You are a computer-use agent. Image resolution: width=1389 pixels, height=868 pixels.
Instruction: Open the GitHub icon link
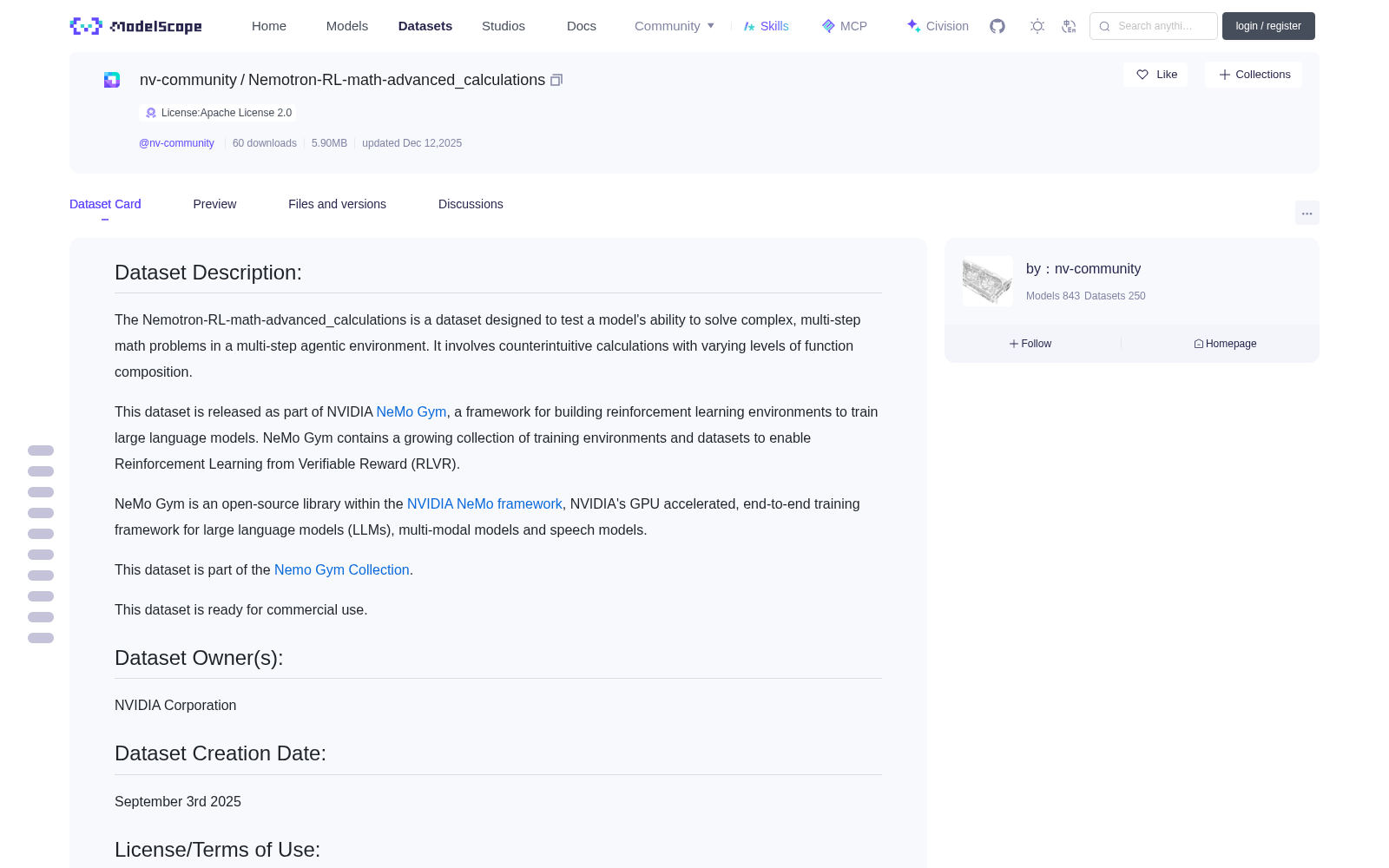coord(997,26)
